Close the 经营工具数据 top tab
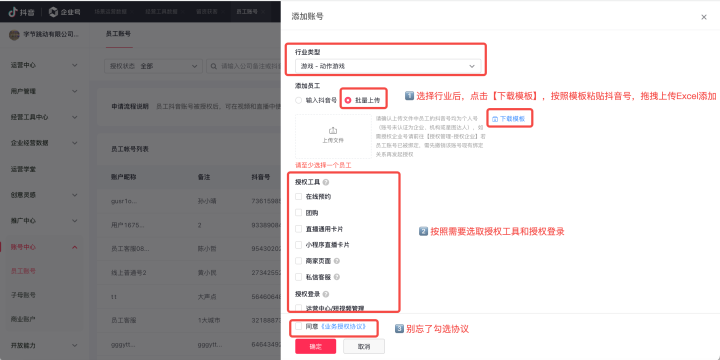The height and width of the screenshot is (360, 720). [183, 12]
